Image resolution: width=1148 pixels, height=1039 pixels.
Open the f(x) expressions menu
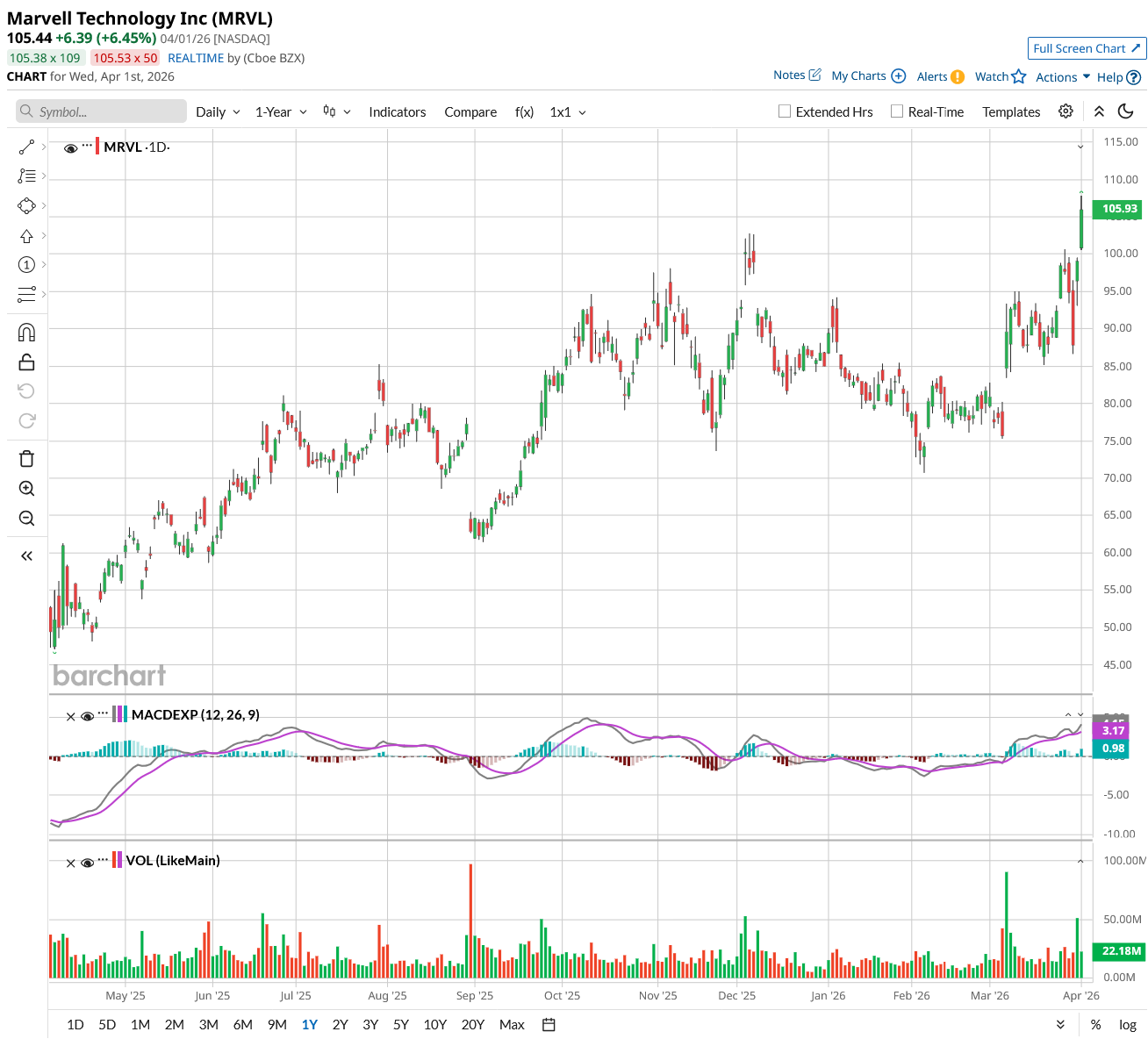(x=524, y=111)
